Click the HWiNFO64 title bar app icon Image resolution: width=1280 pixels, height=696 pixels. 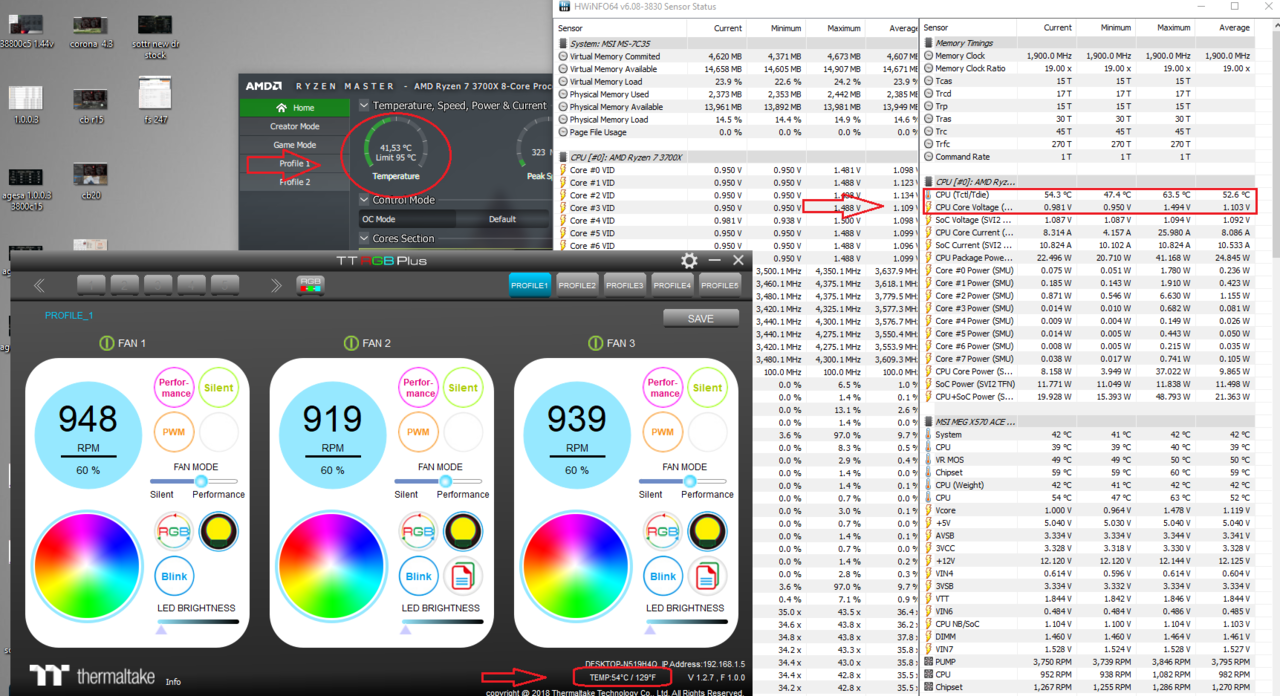pyautogui.click(x=566, y=7)
